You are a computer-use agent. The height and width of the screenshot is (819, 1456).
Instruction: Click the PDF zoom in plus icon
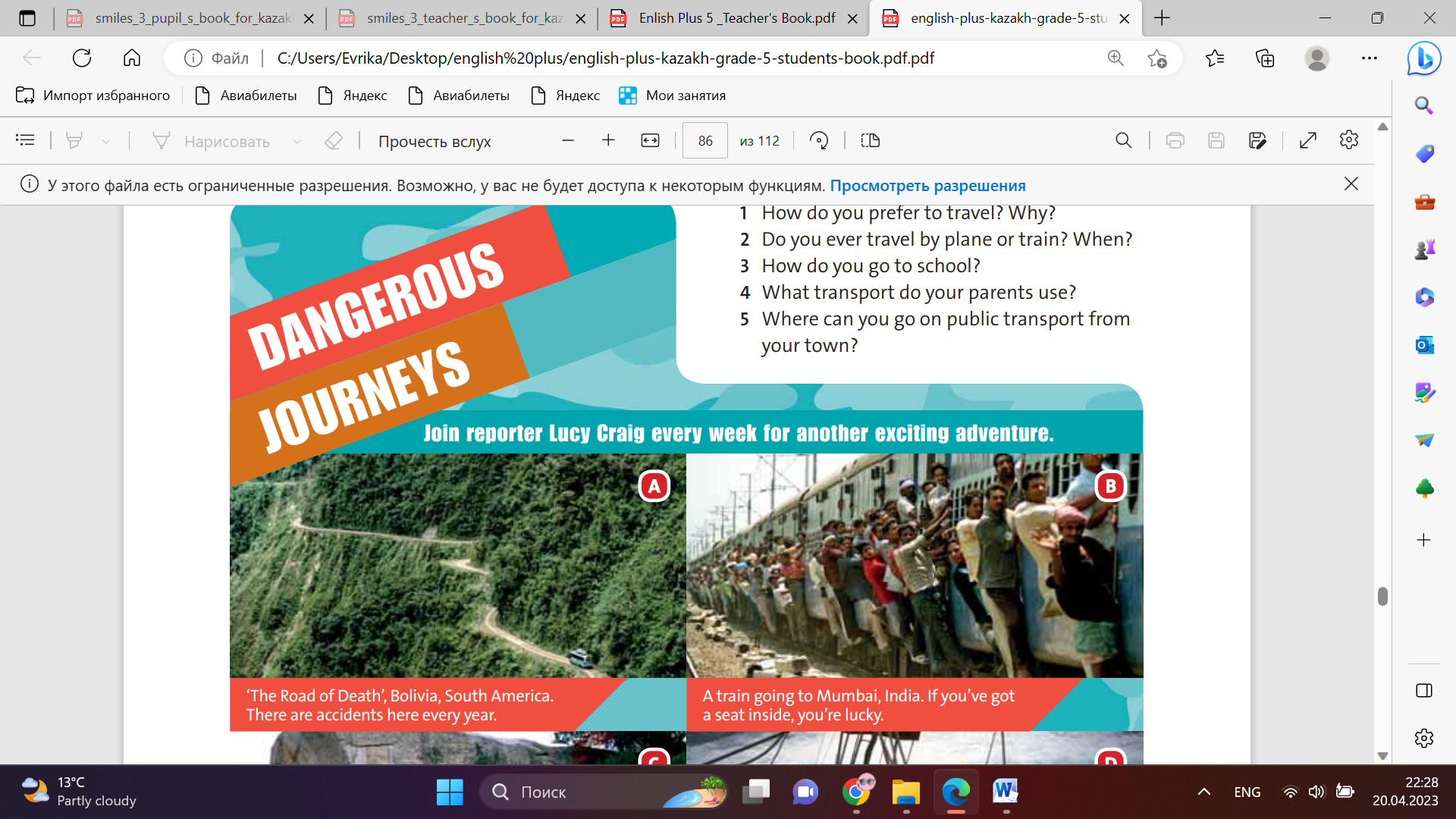coord(608,140)
